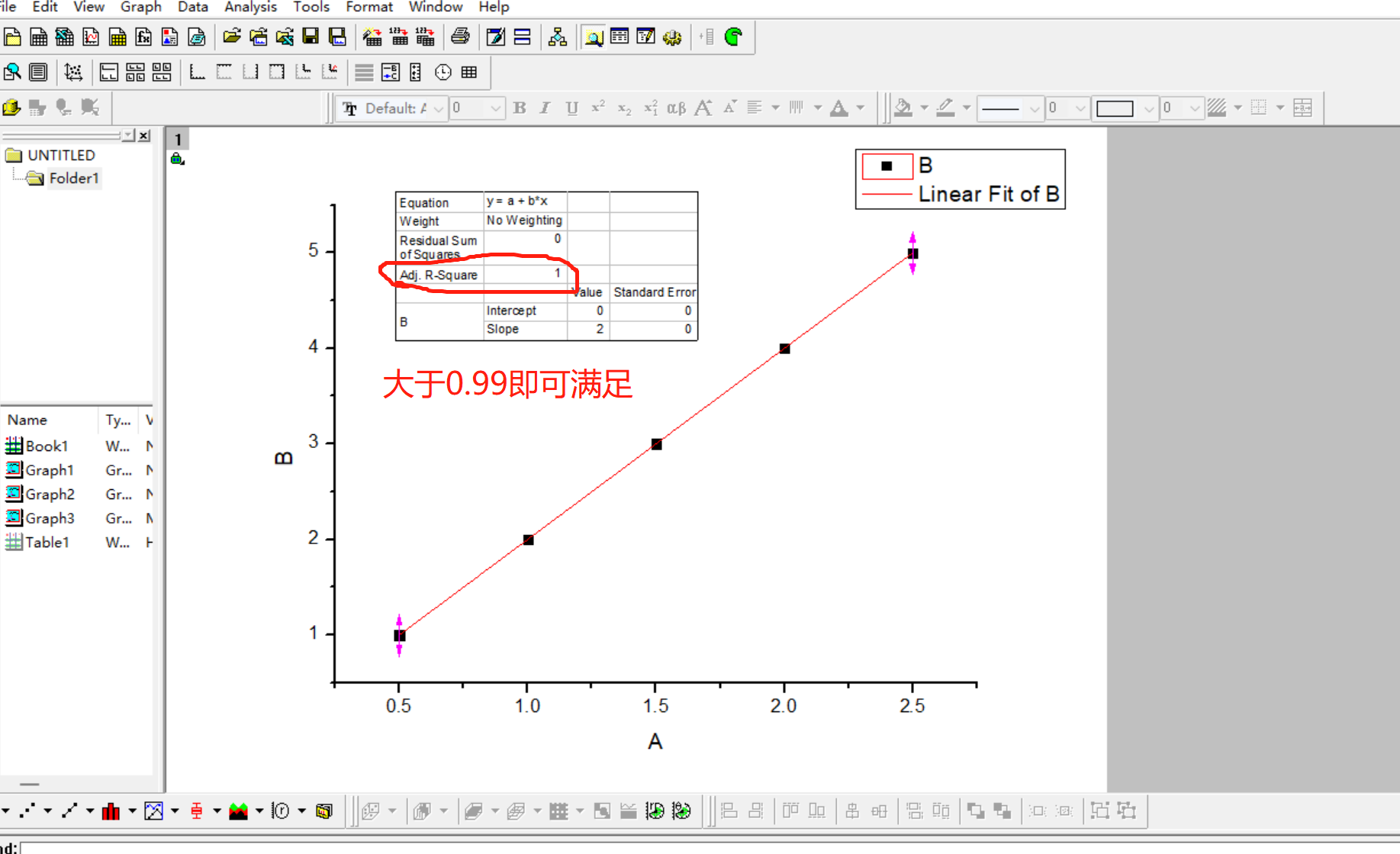Screen dimensions: 1400x854
Task: Open the Template Library icon
Action: click(x=324, y=811)
